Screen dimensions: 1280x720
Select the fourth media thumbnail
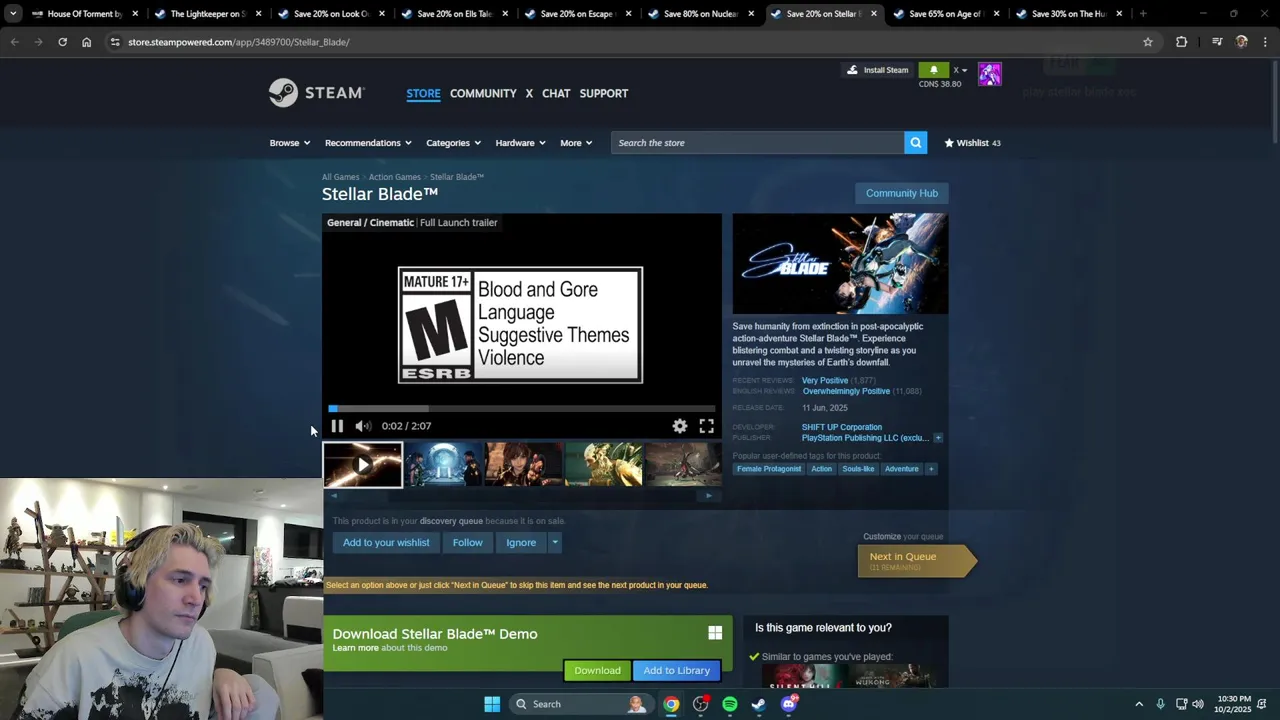point(603,465)
